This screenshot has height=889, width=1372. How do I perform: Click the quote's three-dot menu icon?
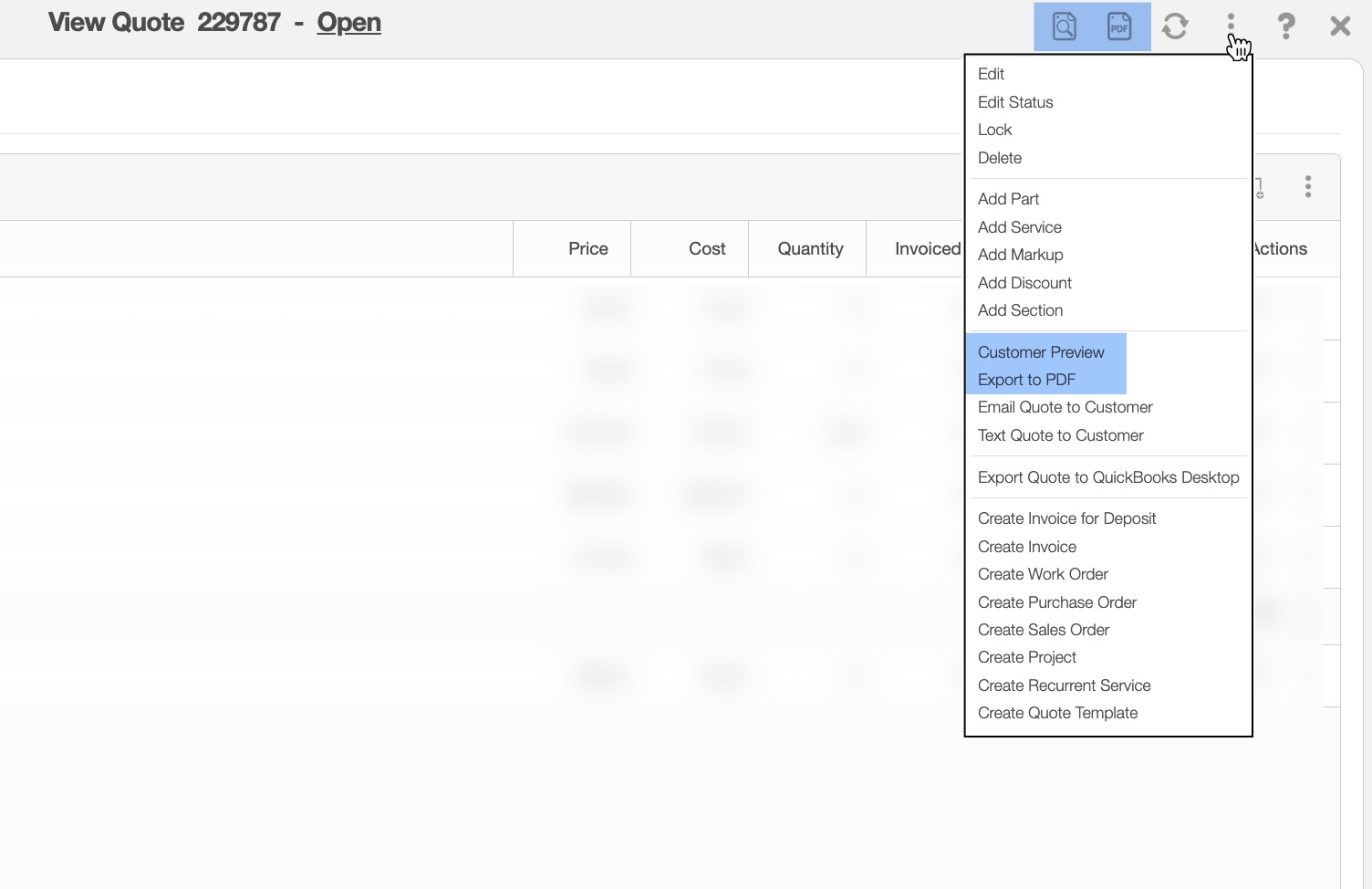click(x=1231, y=24)
